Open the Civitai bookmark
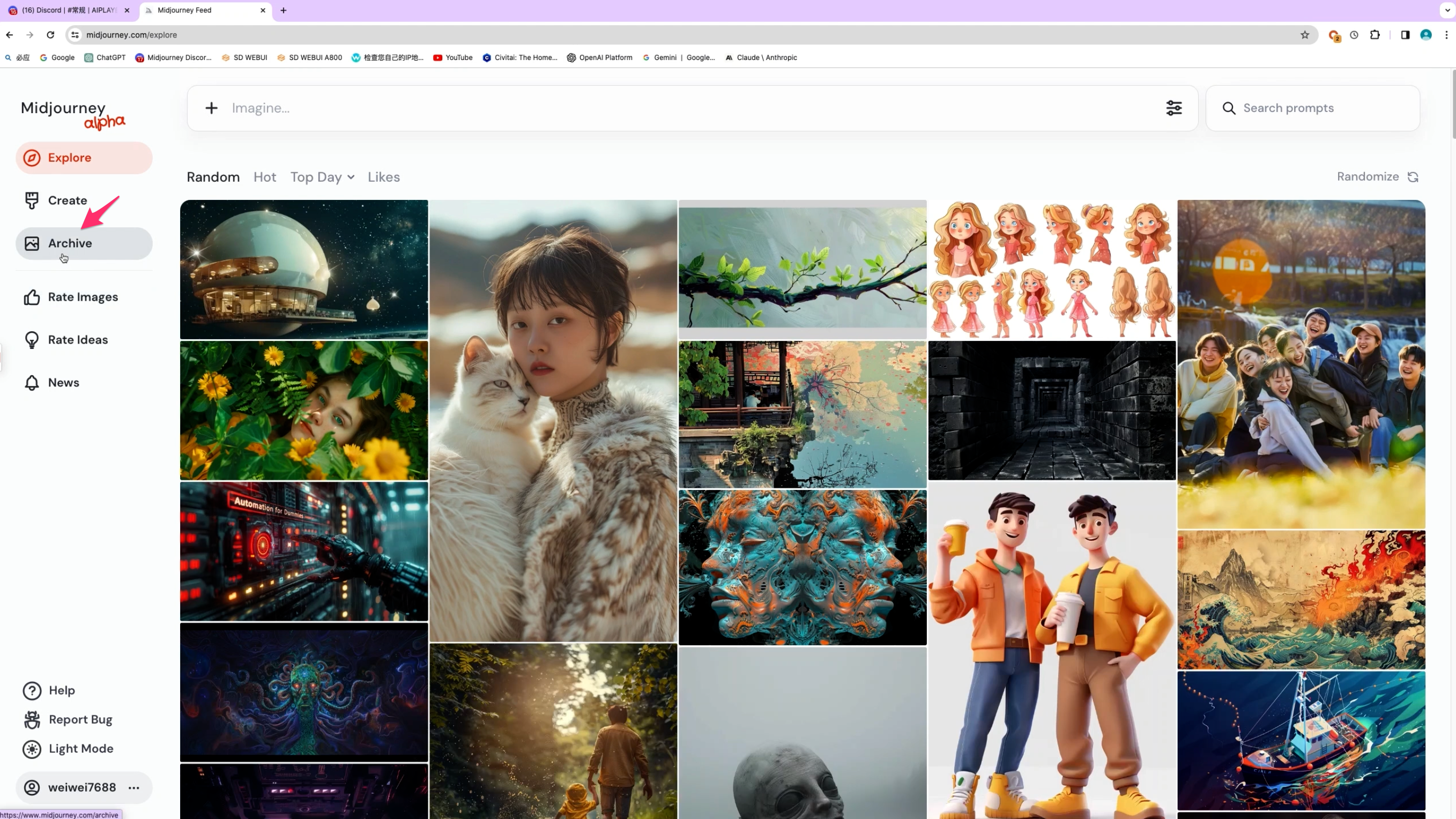Image resolution: width=1456 pixels, height=819 pixels. [x=519, y=58]
